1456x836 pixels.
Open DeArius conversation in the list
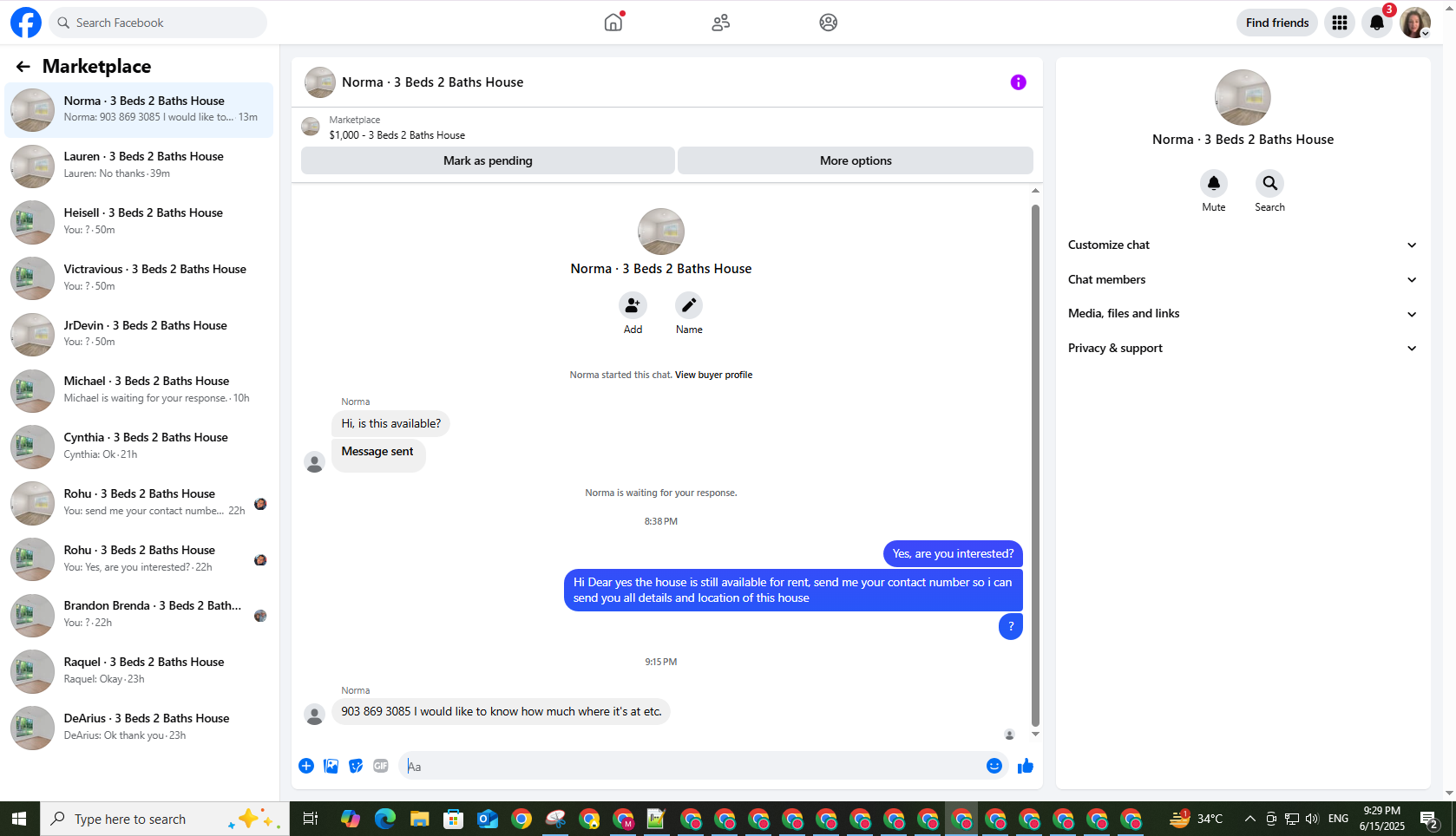[139, 728]
